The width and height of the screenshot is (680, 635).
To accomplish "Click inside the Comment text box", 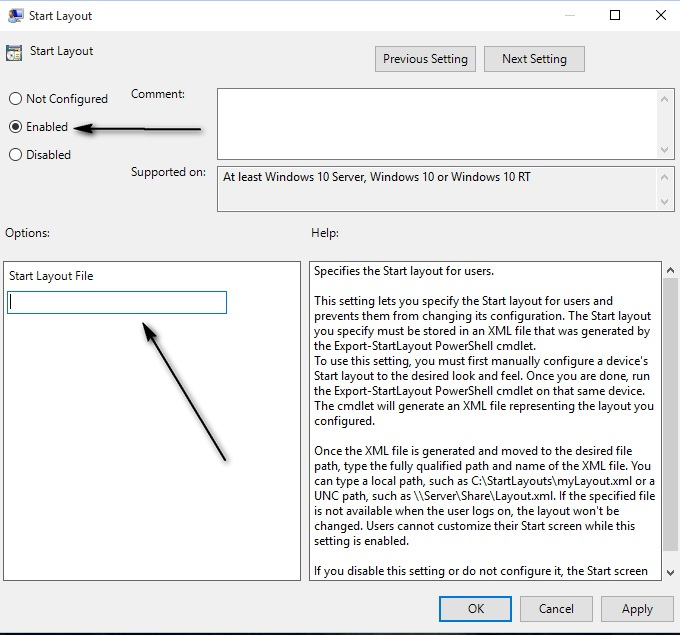I will [437, 124].
